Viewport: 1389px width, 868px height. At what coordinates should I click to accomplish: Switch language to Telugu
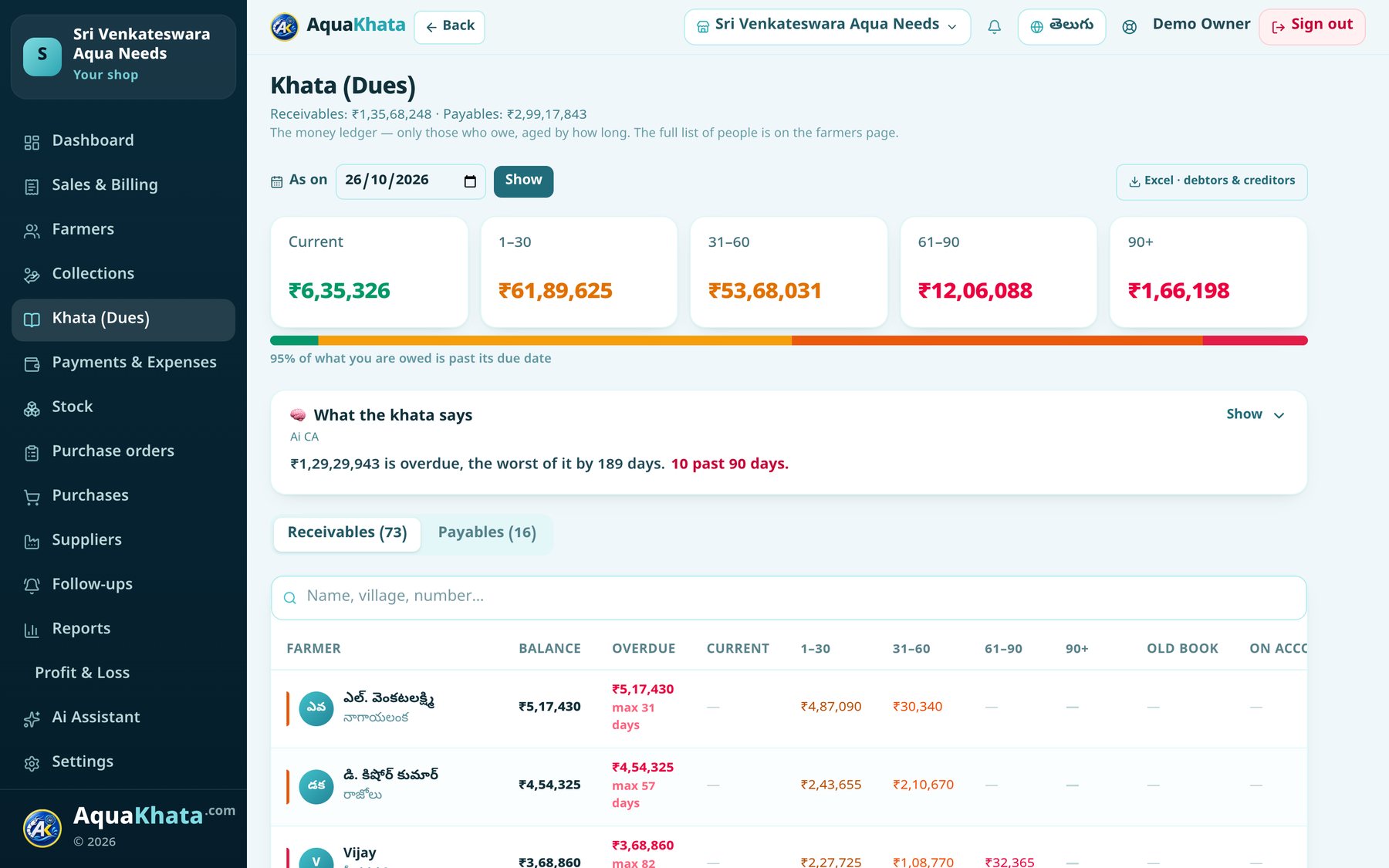(x=1062, y=27)
